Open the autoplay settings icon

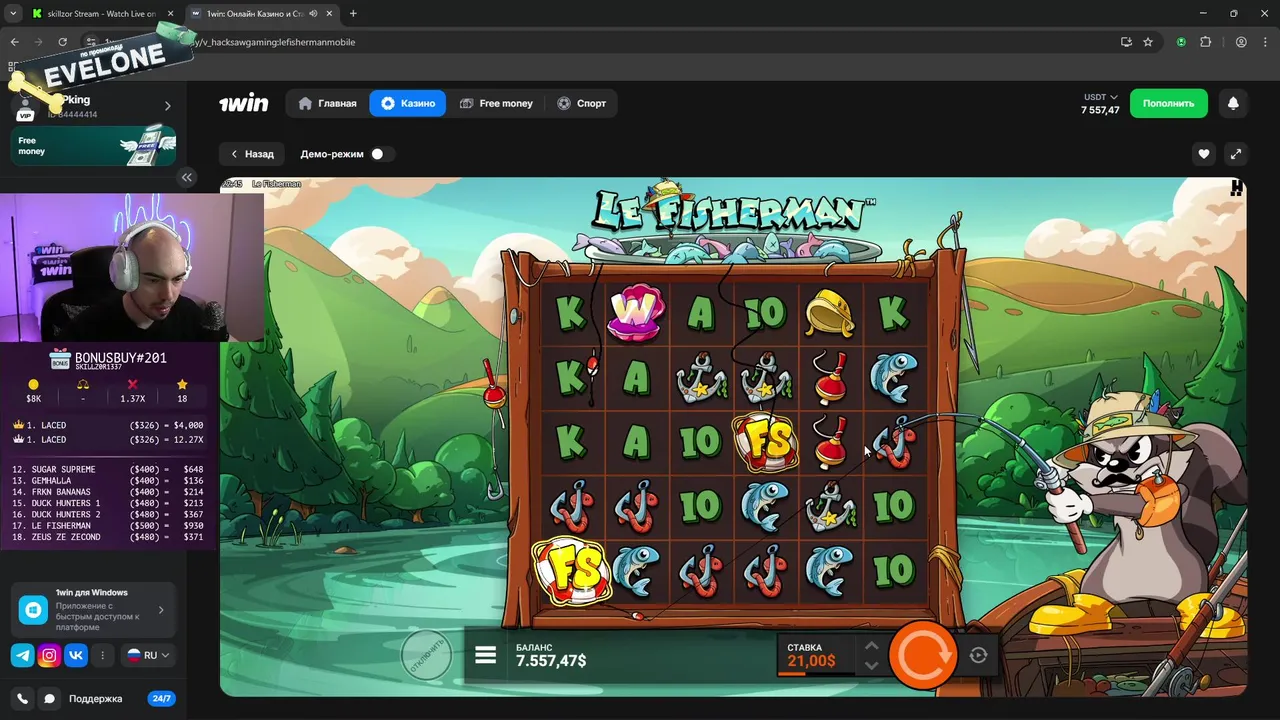[979, 655]
